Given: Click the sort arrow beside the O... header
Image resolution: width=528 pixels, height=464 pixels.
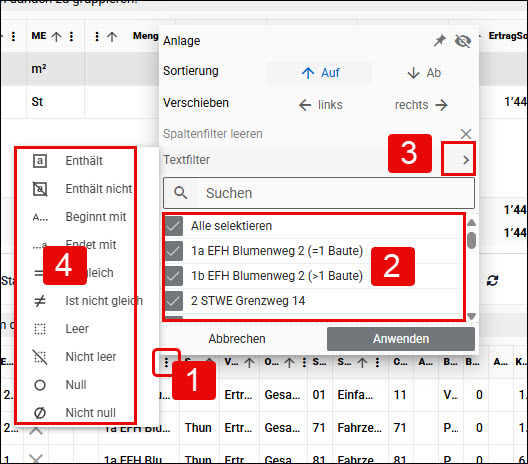Looking at the screenshot, I should pyautogui.click(x=289, y=363).
